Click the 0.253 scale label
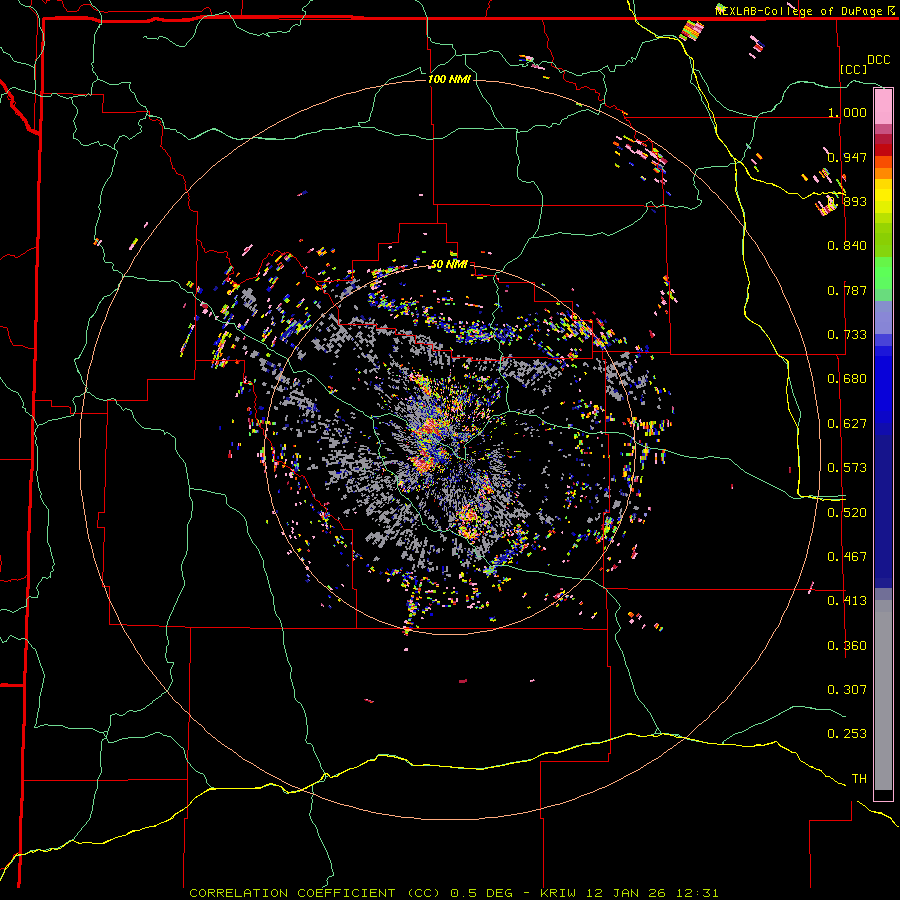 coord(847,734)
